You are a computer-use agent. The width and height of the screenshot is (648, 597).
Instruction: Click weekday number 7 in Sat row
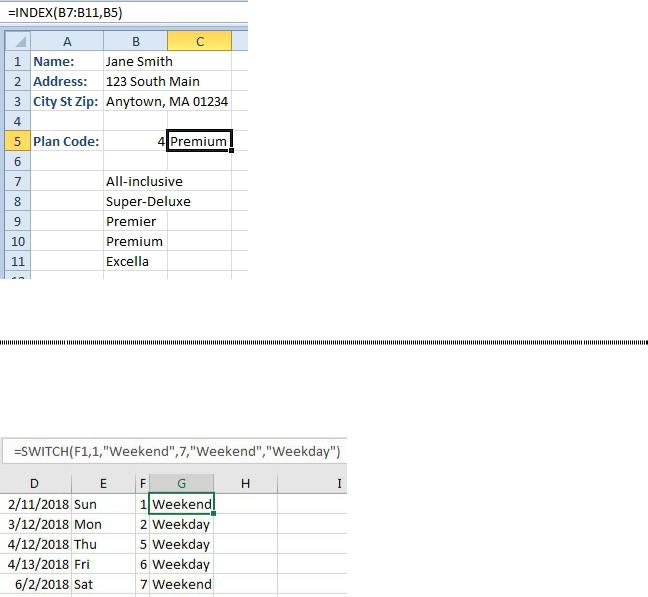tap(143, 584)
